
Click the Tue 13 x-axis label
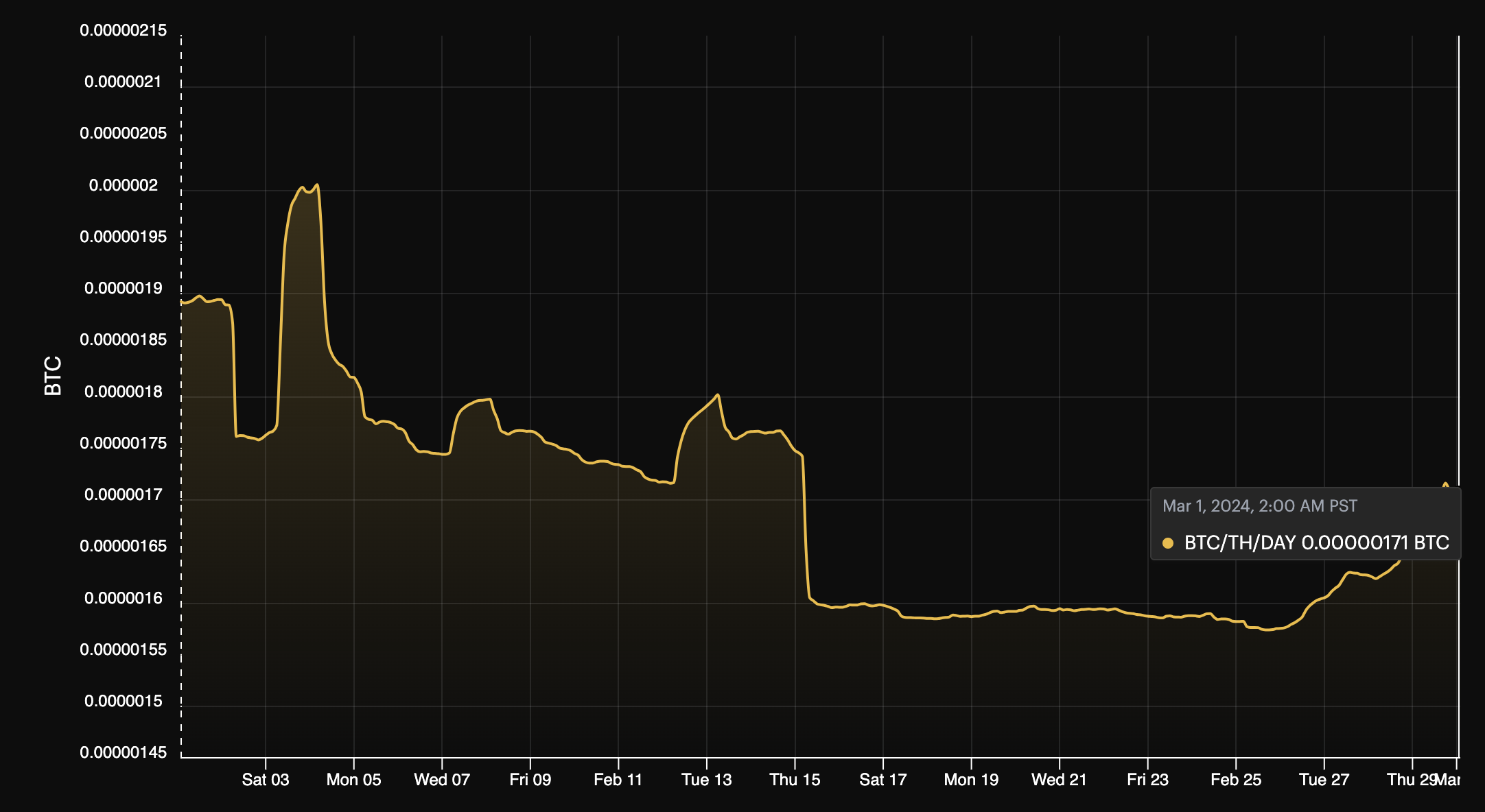(706, 780)
